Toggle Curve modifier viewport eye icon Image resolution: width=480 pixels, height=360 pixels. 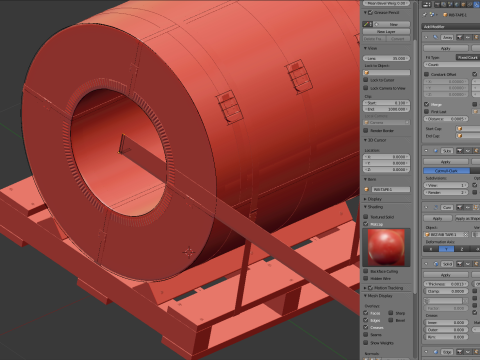pyautogui.click(x=467, y=207)
